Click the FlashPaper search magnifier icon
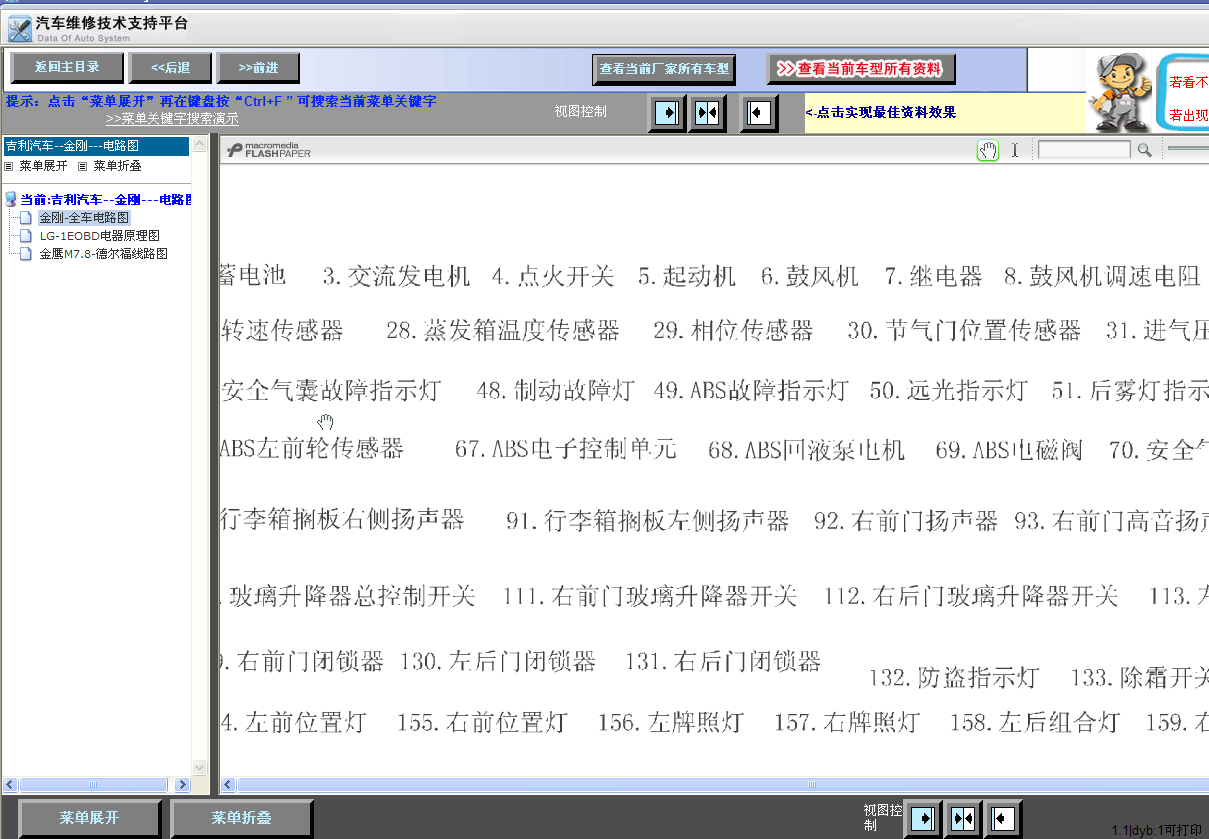The width and height of the screenshot is (1209, 839). (x=1144, y=150)
